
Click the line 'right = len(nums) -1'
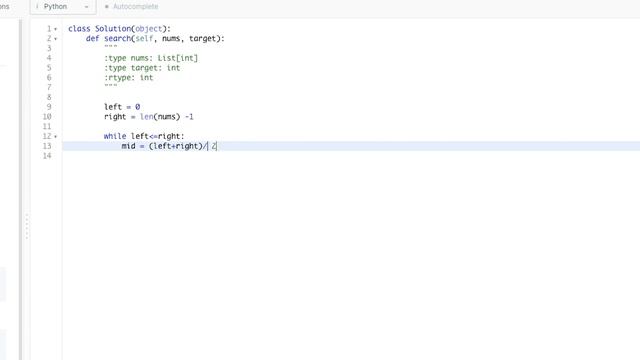coord(149,117)
